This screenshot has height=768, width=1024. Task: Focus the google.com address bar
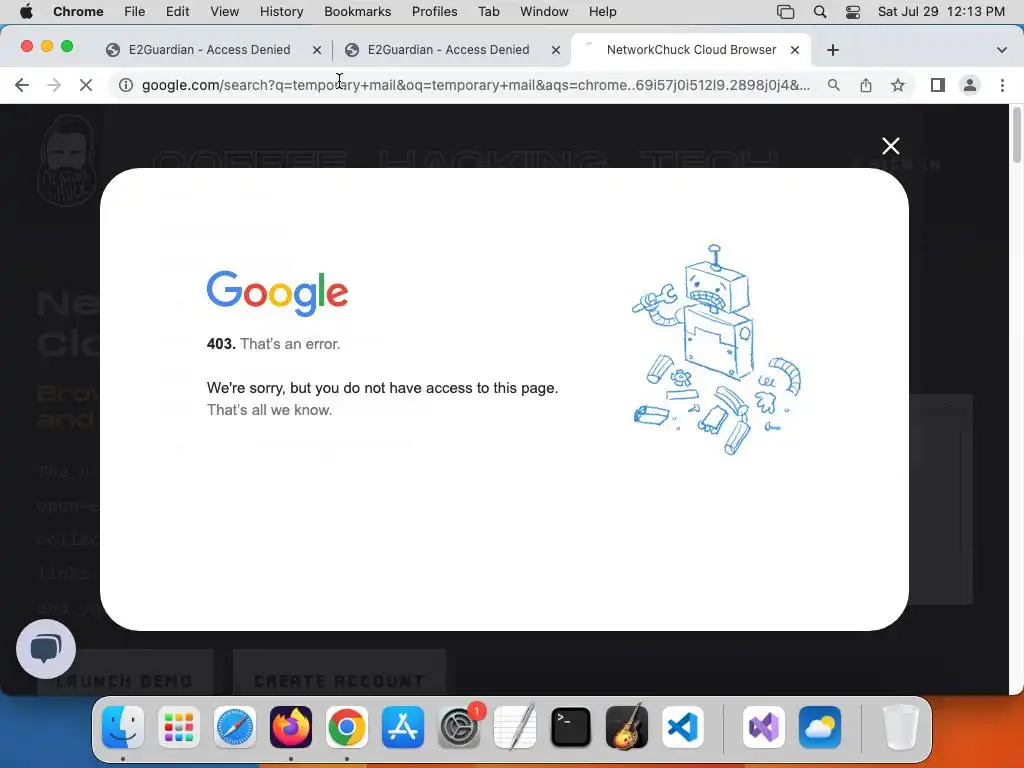pyautogui.click(x=475, y=85)
